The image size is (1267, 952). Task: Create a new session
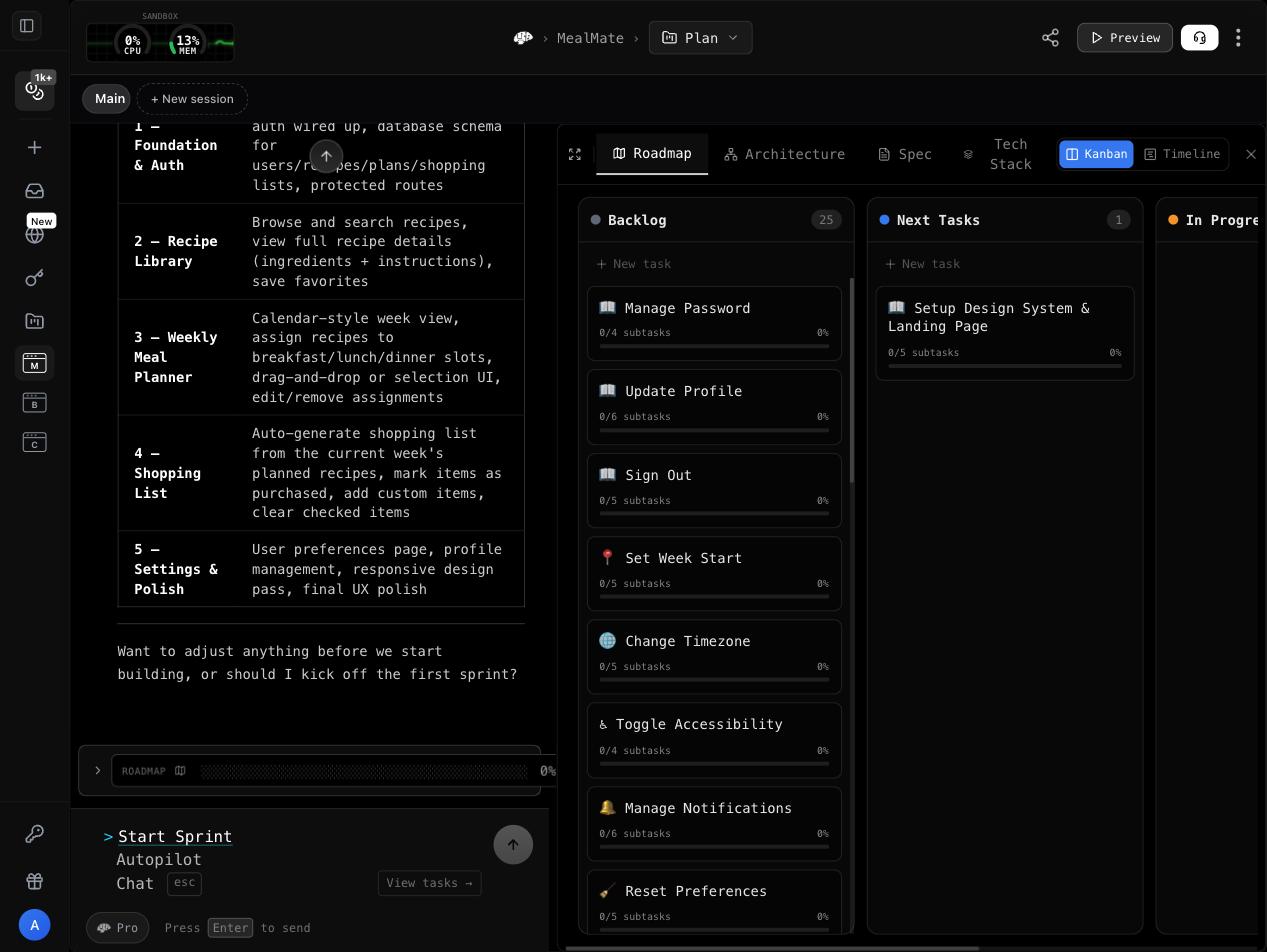(x=192, y=99)
